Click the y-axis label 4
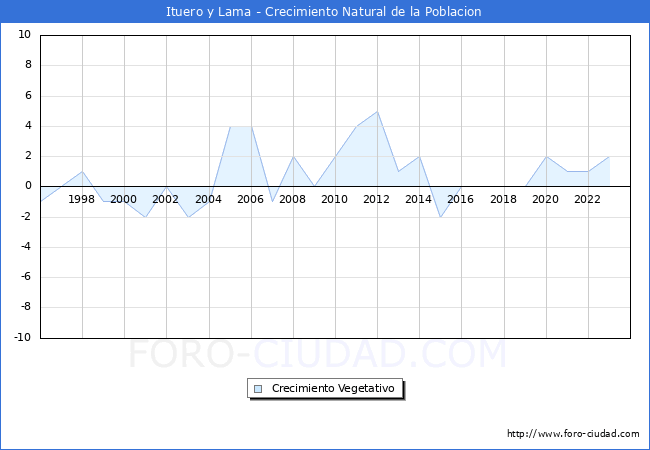This screenshot has height=450, width=650. pos(28,126)
